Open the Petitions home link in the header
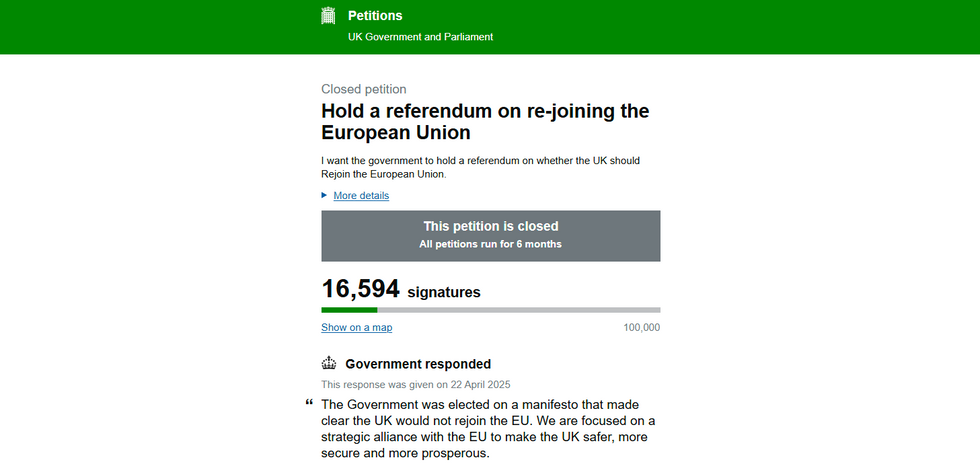 (375, 16)
